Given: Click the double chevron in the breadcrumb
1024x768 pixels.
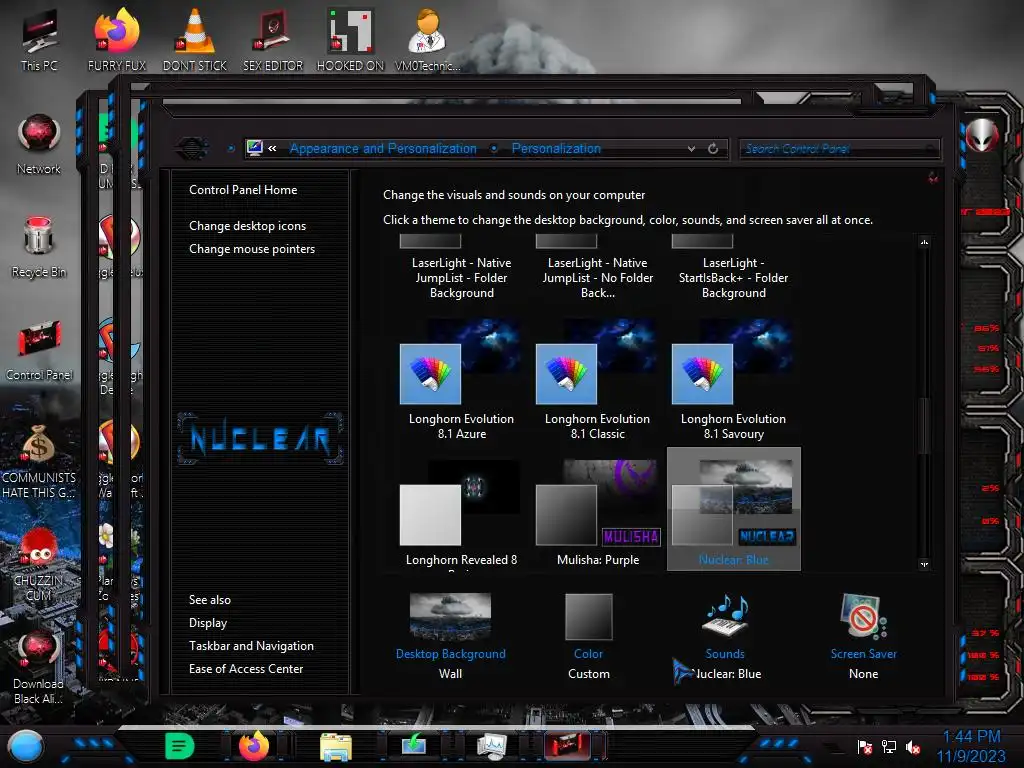Looking at the screenshot, I should coord(272,148).
